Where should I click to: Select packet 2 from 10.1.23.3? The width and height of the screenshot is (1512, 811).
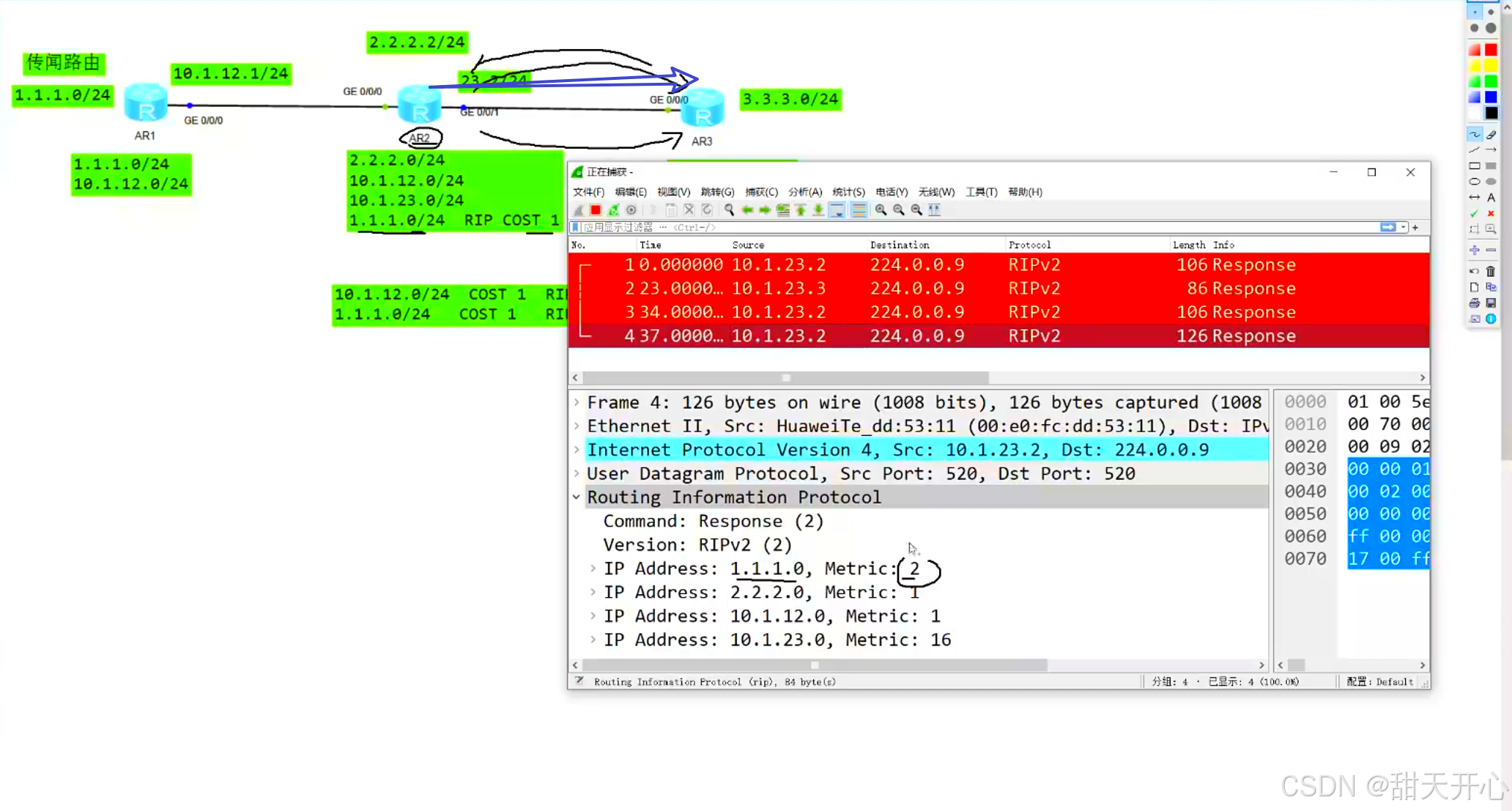pyautogui.click(x=777, y=289)
